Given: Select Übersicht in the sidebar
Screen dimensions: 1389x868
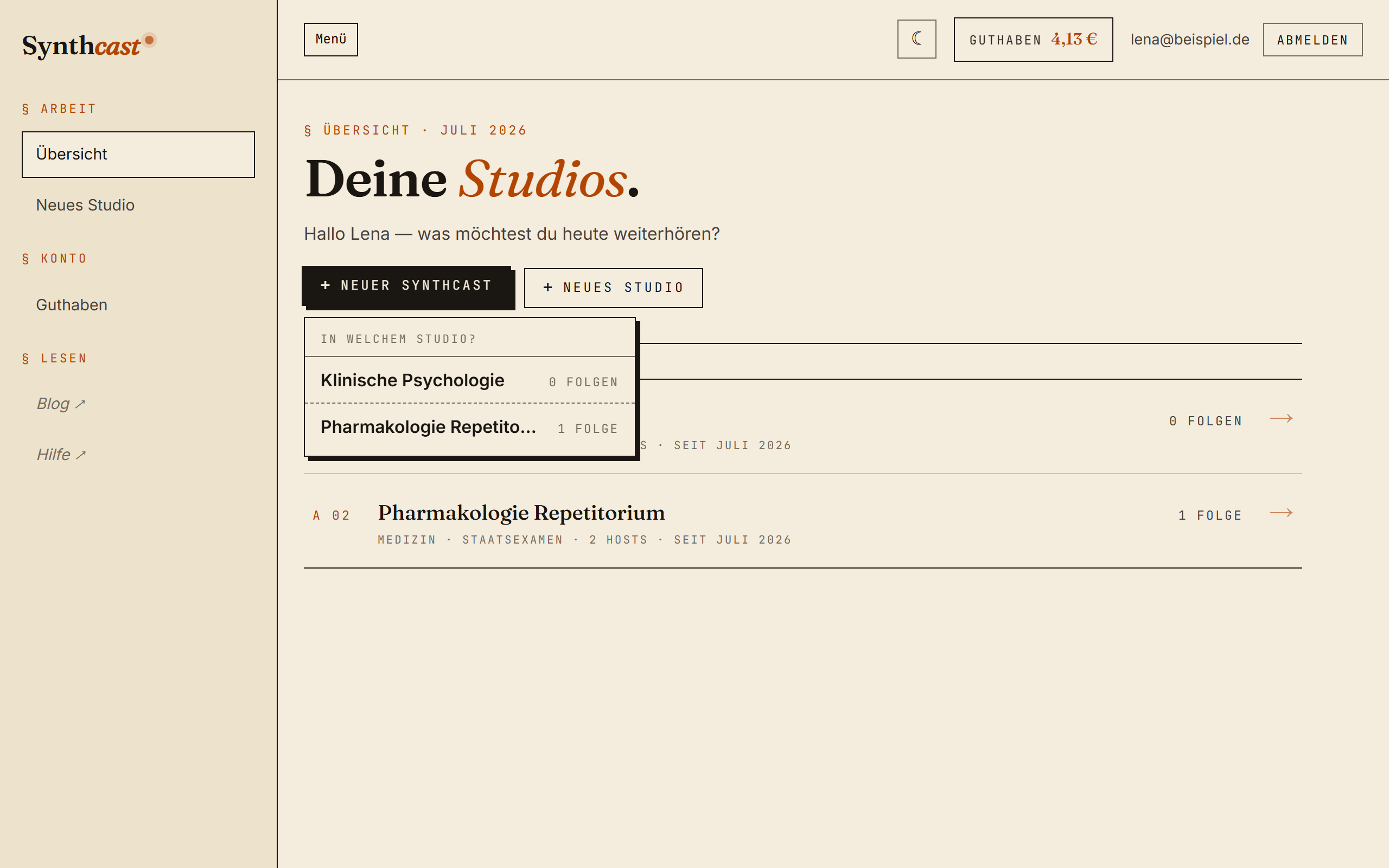Looking at the screenshot, I should [138, 155].
